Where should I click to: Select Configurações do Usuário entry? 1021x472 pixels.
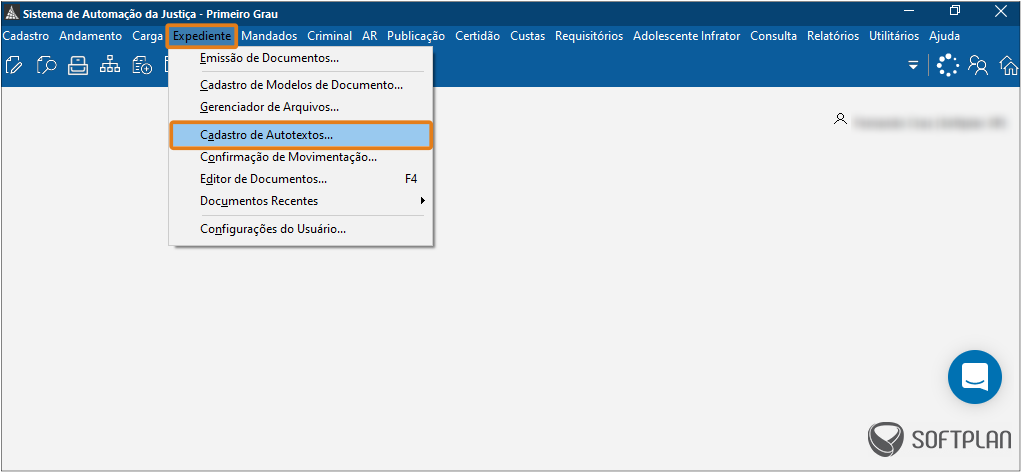point(300,229)
